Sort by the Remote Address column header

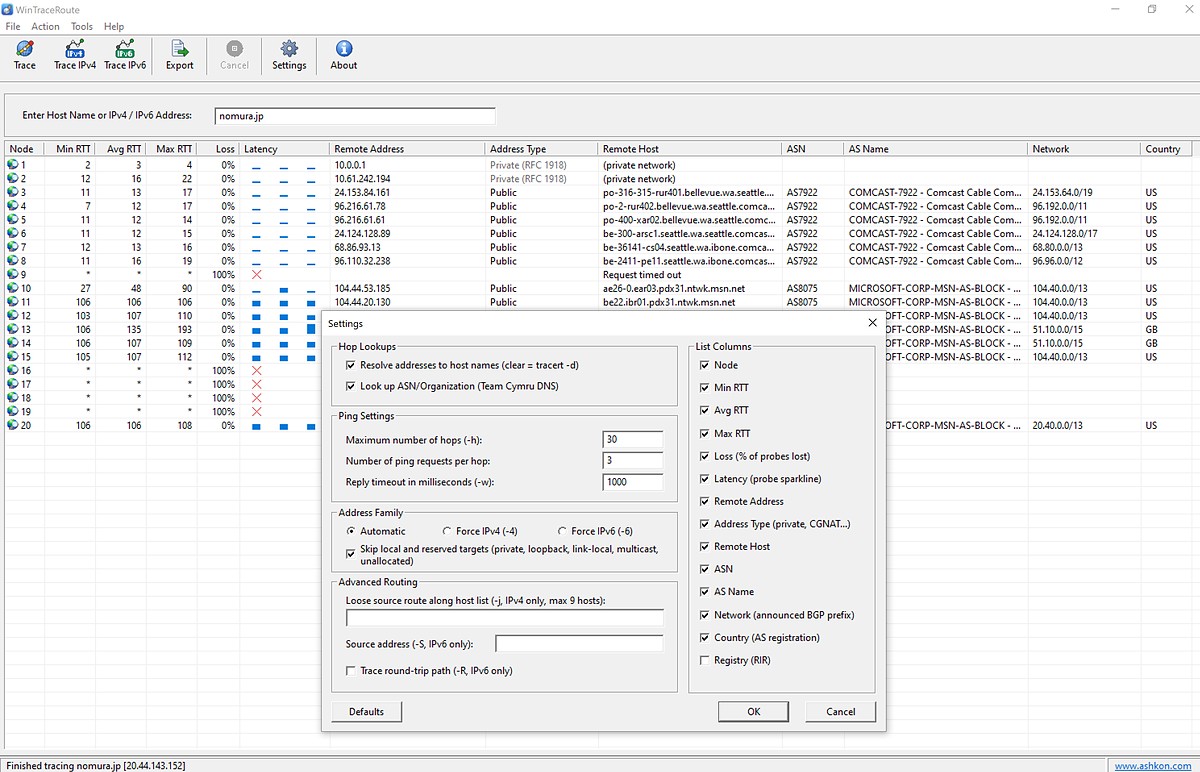(x=407, y=149)
